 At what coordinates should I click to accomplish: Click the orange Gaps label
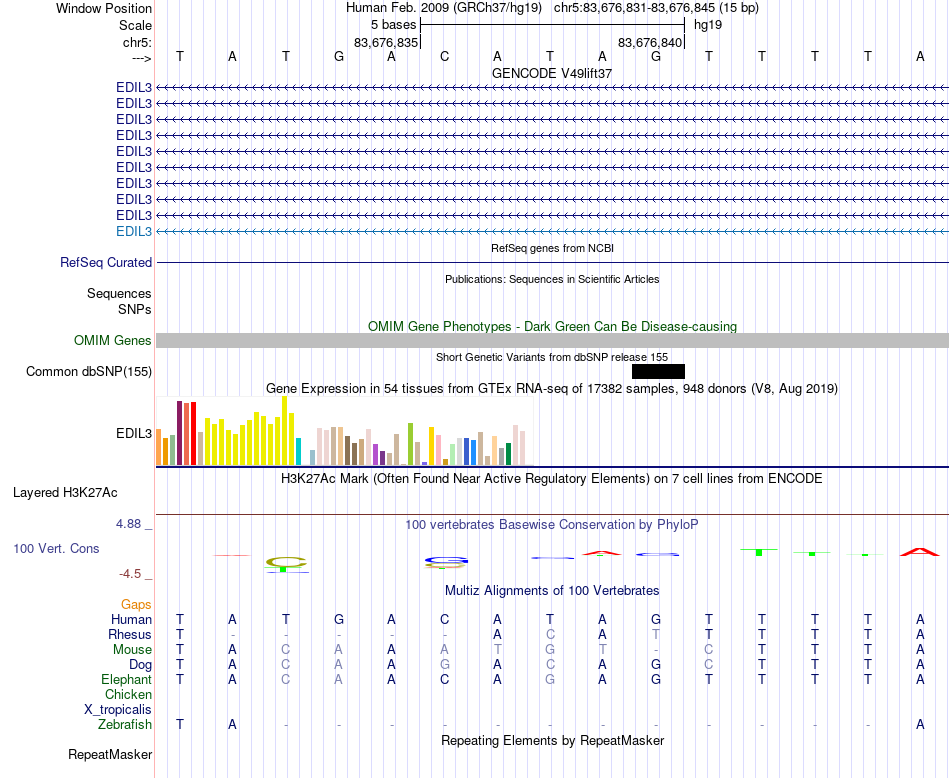click(x=136, y=605)
